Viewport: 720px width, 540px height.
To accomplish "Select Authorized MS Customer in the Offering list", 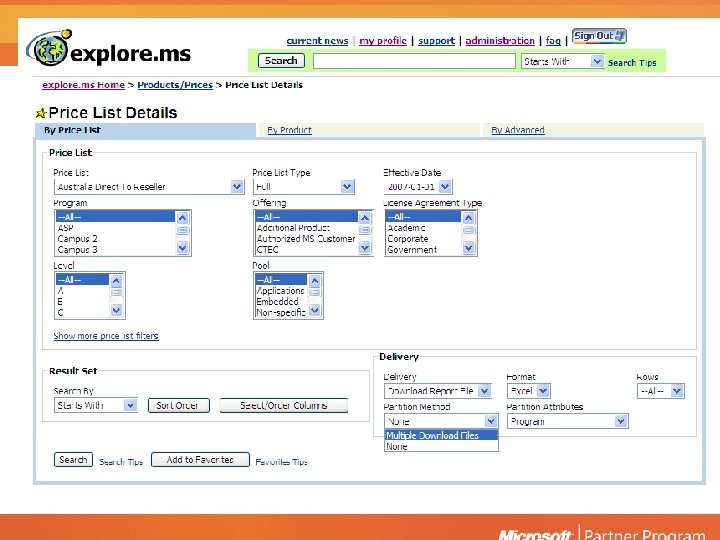I will pos(306,239).
